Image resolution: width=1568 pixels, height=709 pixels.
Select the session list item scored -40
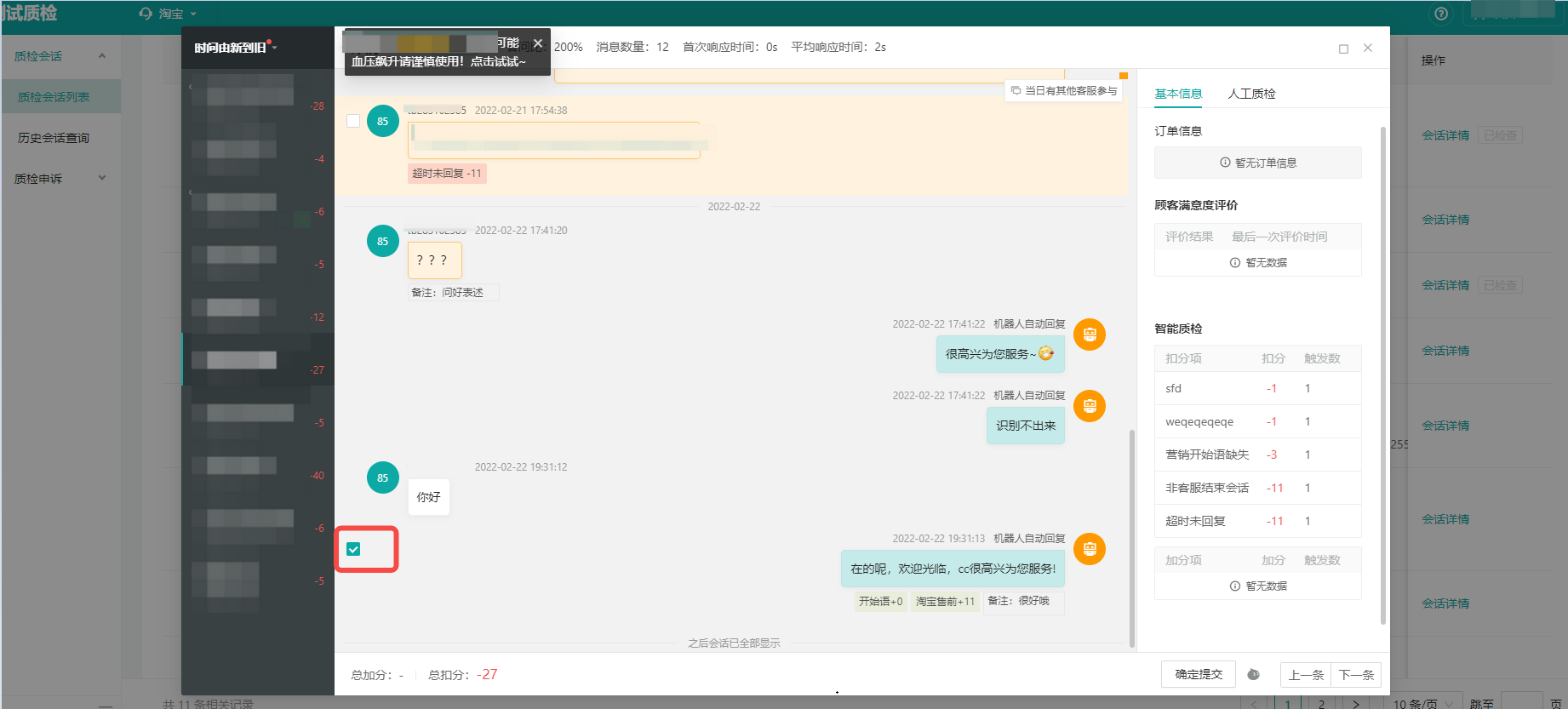(258, 465)
